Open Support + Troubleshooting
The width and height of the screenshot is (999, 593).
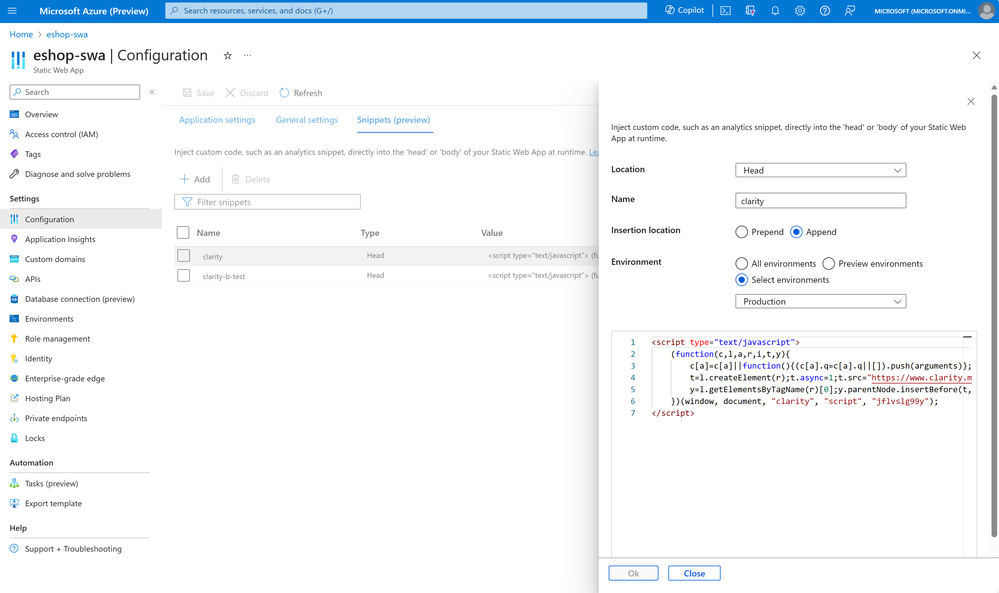(x=73, y=549)
